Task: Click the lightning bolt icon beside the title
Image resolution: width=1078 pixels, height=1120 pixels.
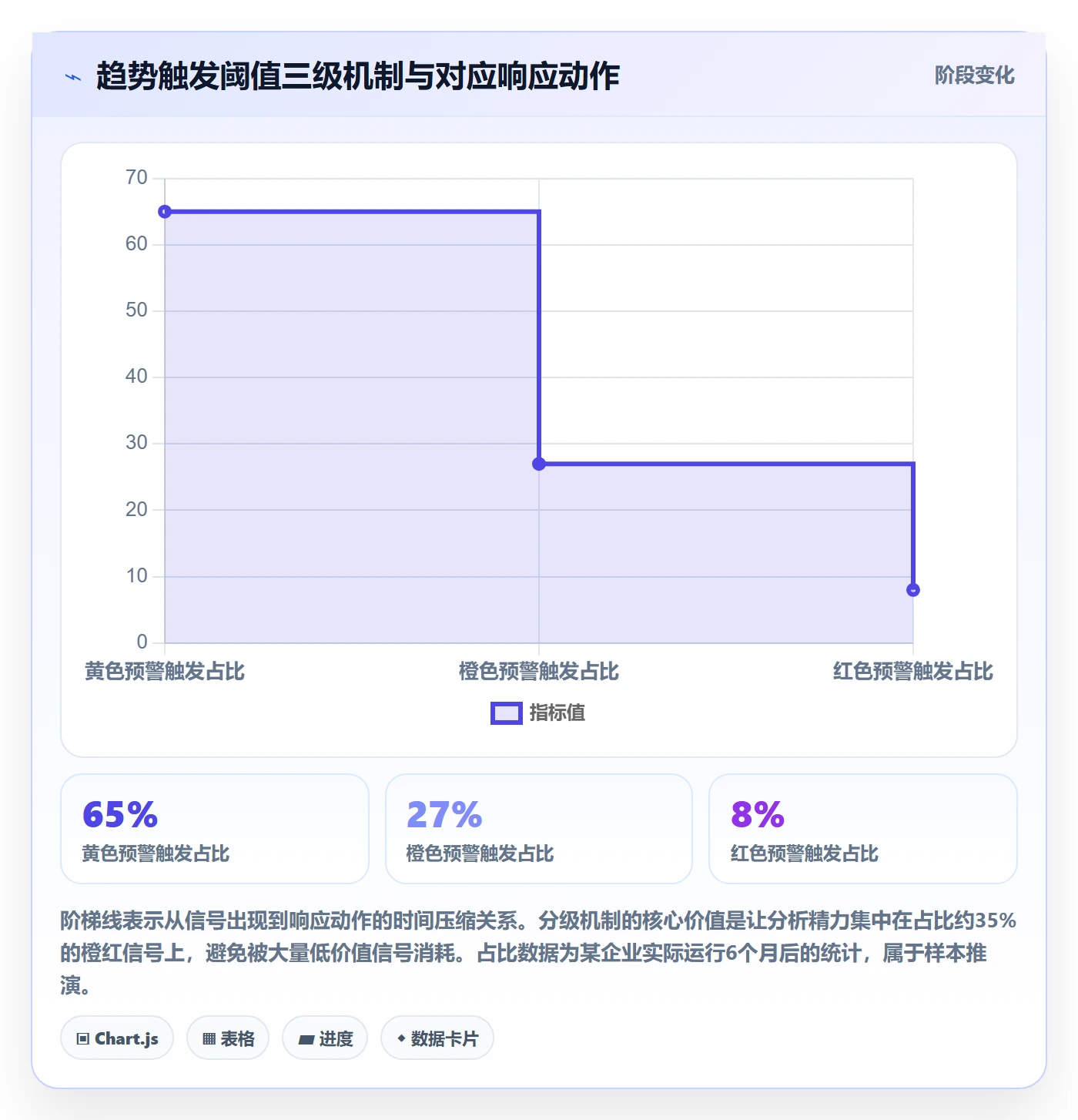Action: click(73, 77)
